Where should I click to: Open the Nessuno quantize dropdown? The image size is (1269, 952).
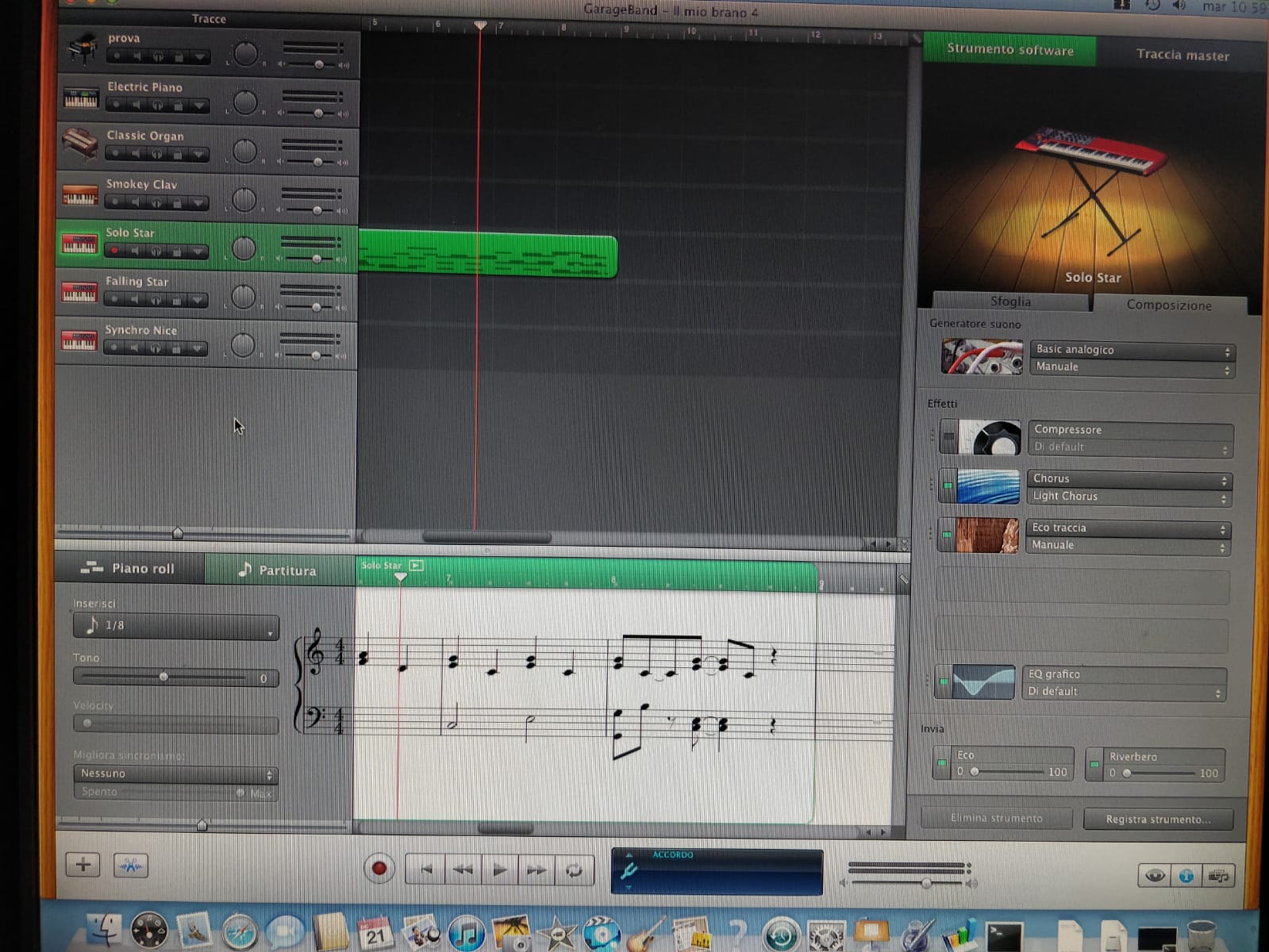click(175, 773)
